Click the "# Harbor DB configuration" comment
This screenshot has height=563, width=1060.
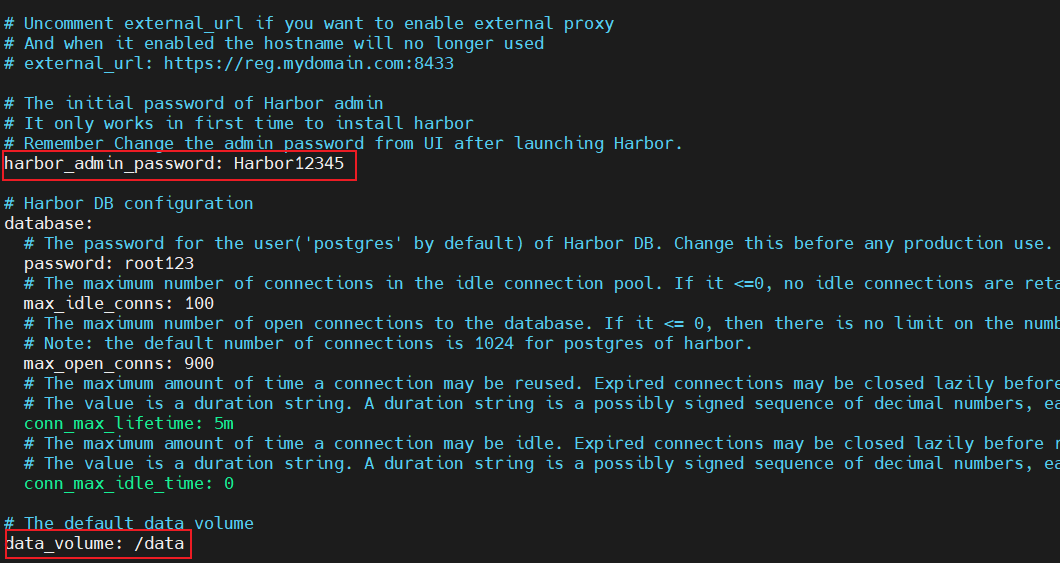[129, 203]
